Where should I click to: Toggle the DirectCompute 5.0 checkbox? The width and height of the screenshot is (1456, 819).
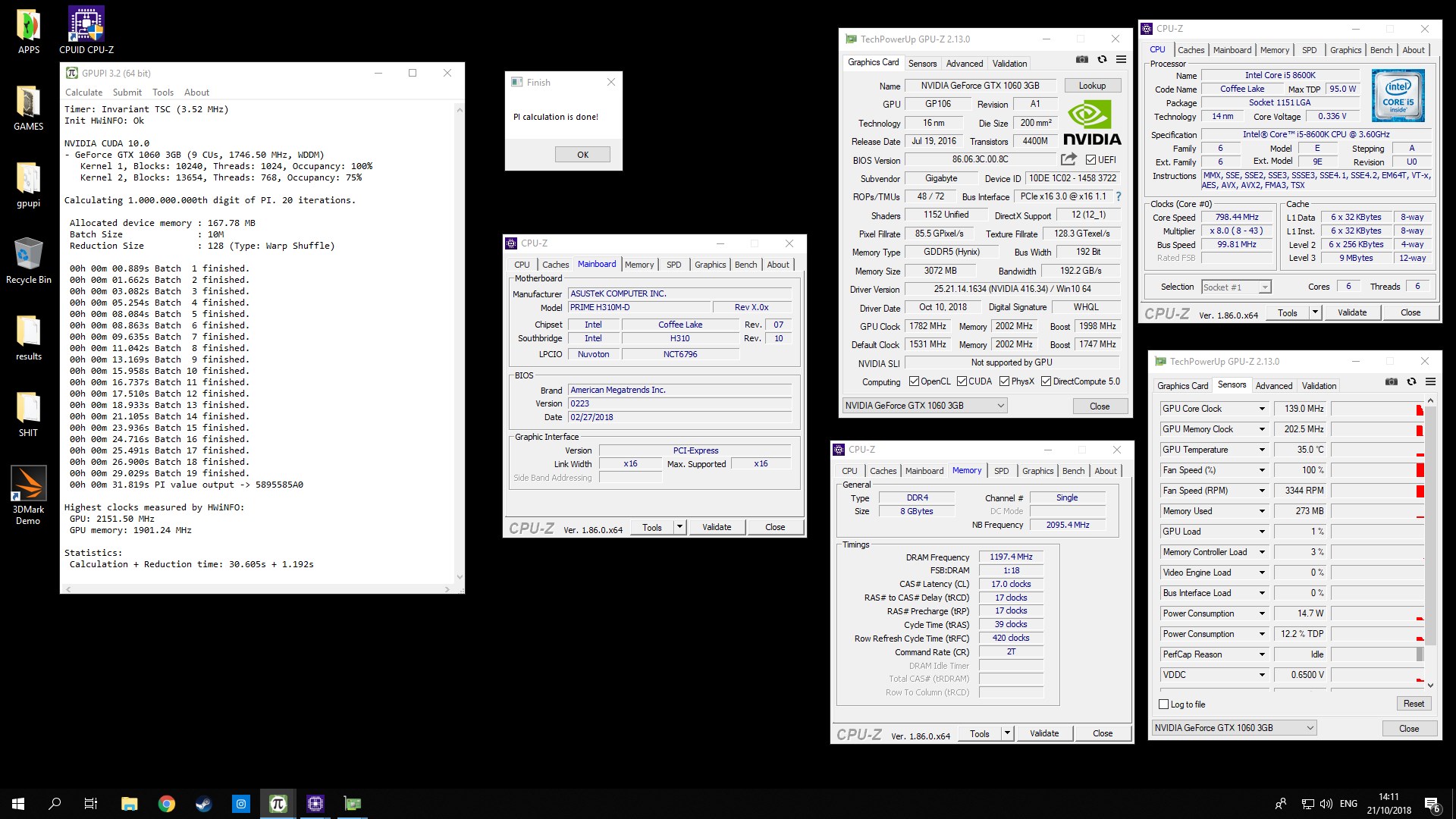(1046, 381)
